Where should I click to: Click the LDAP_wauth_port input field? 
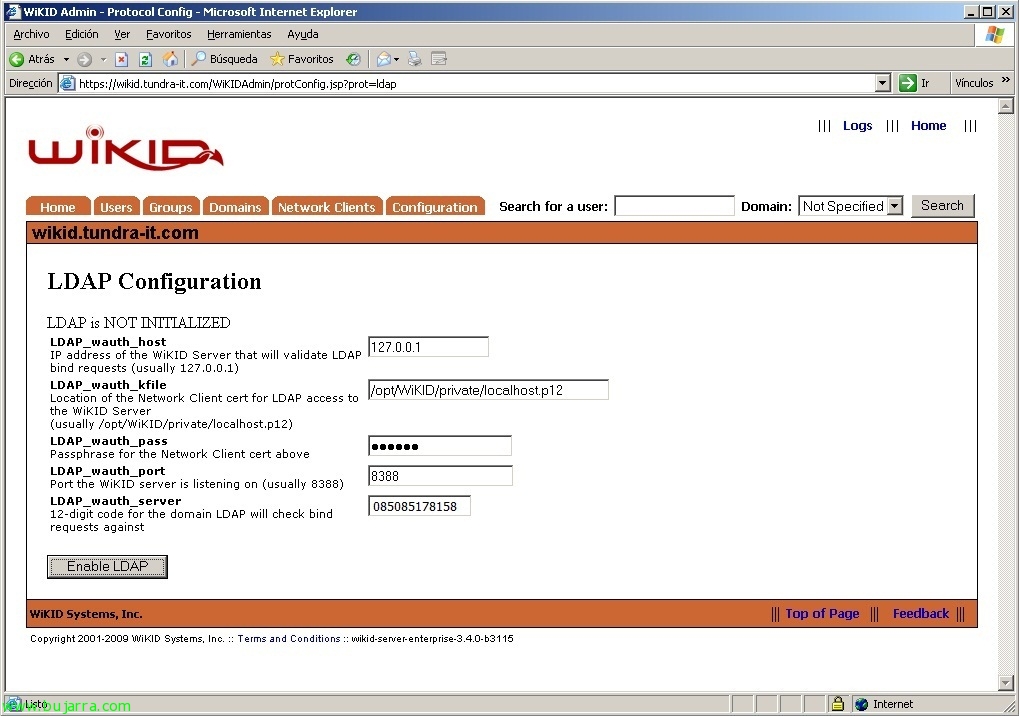coord(440,476)
